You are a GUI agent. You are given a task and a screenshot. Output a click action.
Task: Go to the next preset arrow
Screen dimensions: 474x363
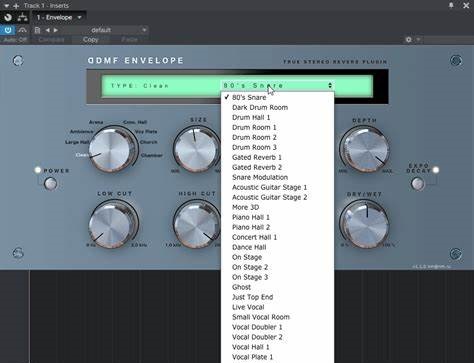(x=56, y=30)
